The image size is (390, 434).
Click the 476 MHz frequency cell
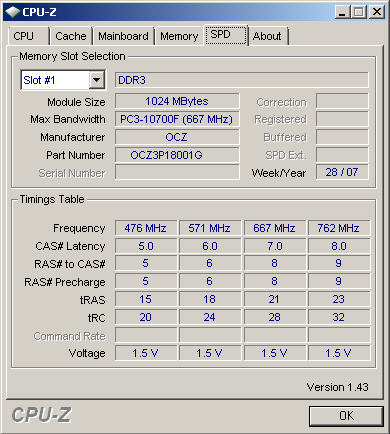click(146, 228)
